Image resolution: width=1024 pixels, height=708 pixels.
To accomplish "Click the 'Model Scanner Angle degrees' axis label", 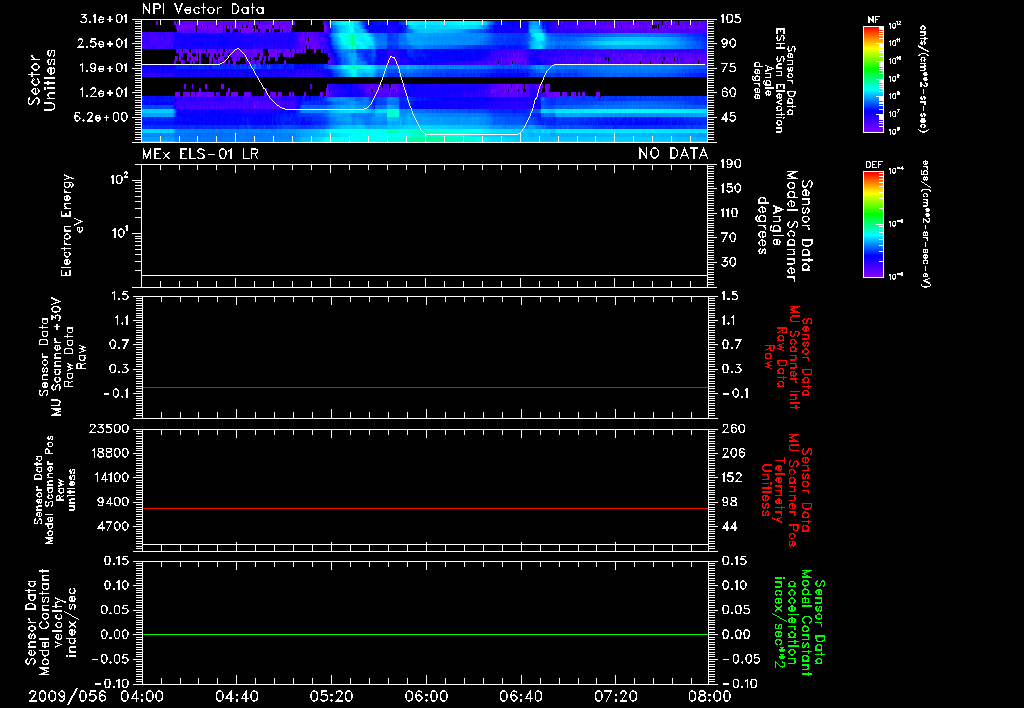I will coord(777,226).
